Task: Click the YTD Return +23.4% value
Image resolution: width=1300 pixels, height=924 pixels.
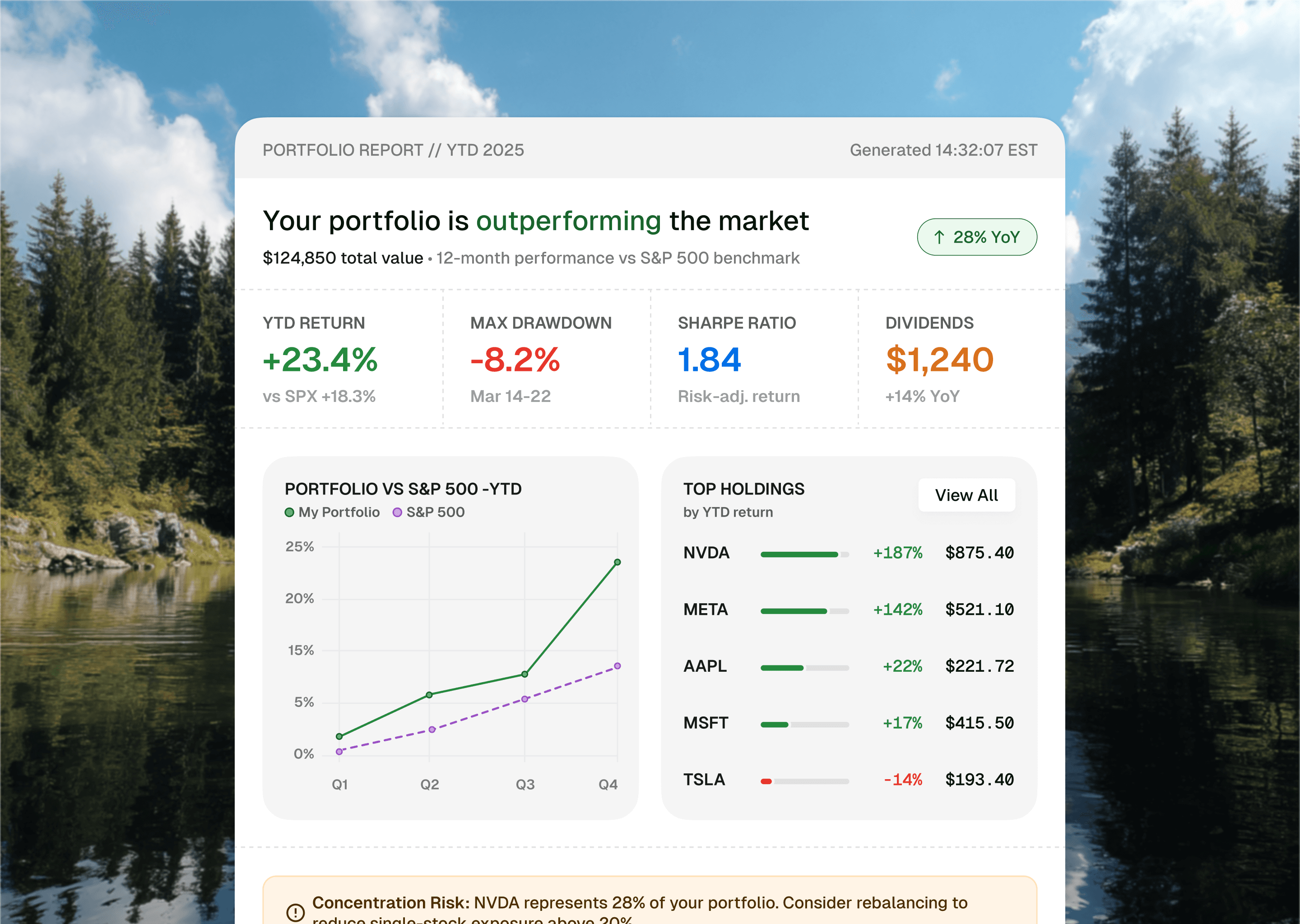Action: point(320,360)
